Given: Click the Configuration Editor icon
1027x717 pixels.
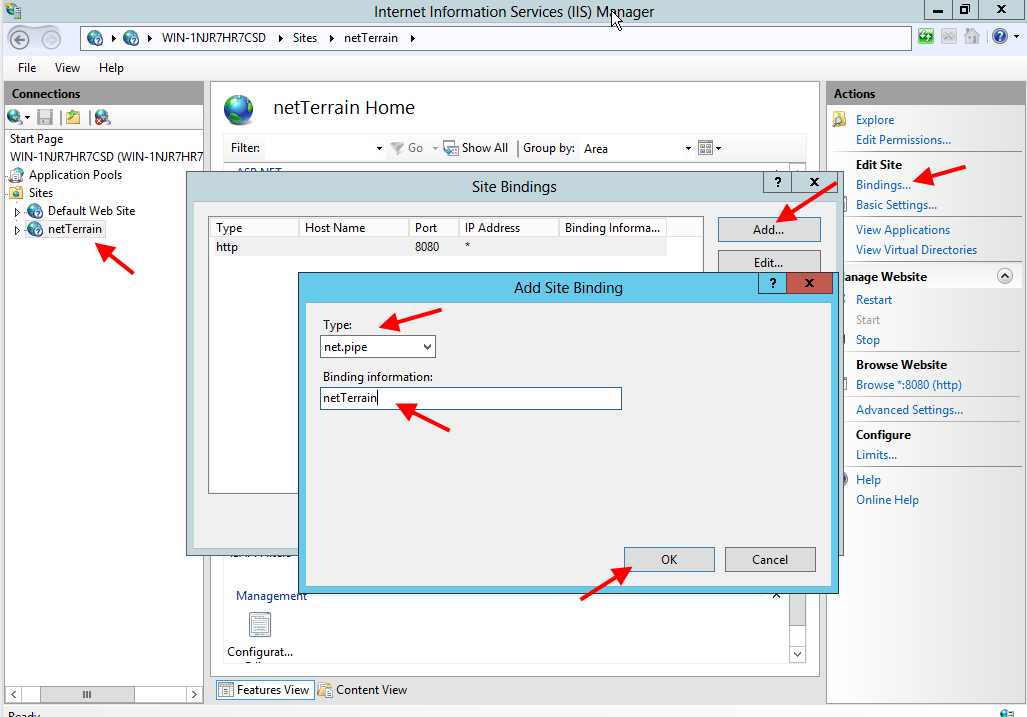Looking at the screenshot, I should point(260,625).
